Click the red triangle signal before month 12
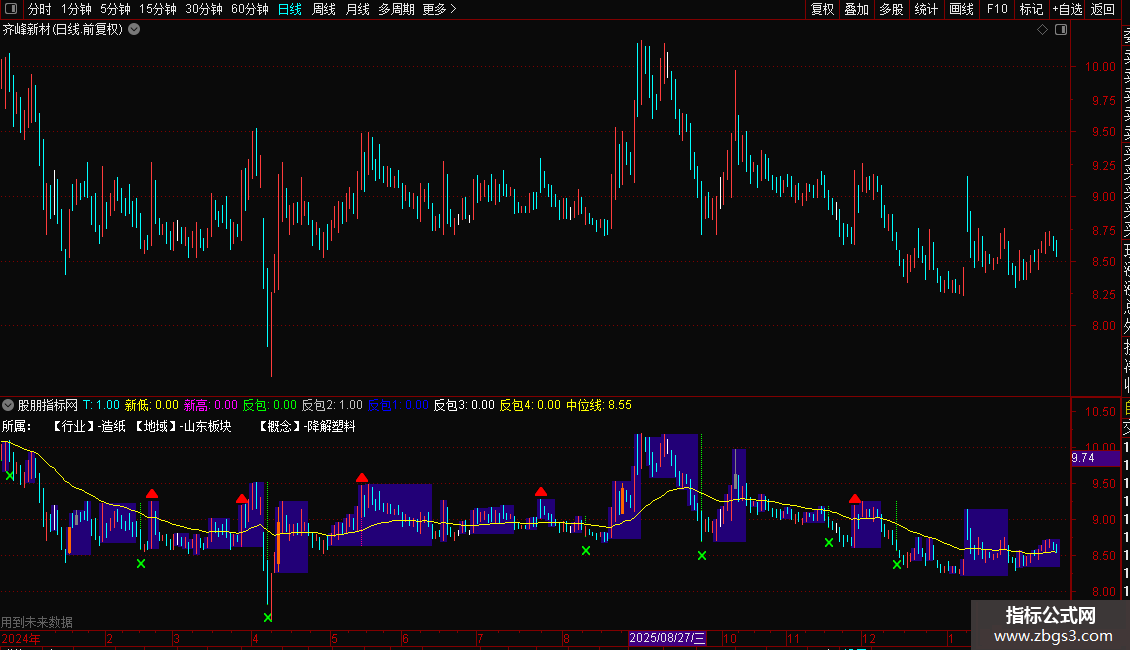1130x650 pixels. coord(855,498)
